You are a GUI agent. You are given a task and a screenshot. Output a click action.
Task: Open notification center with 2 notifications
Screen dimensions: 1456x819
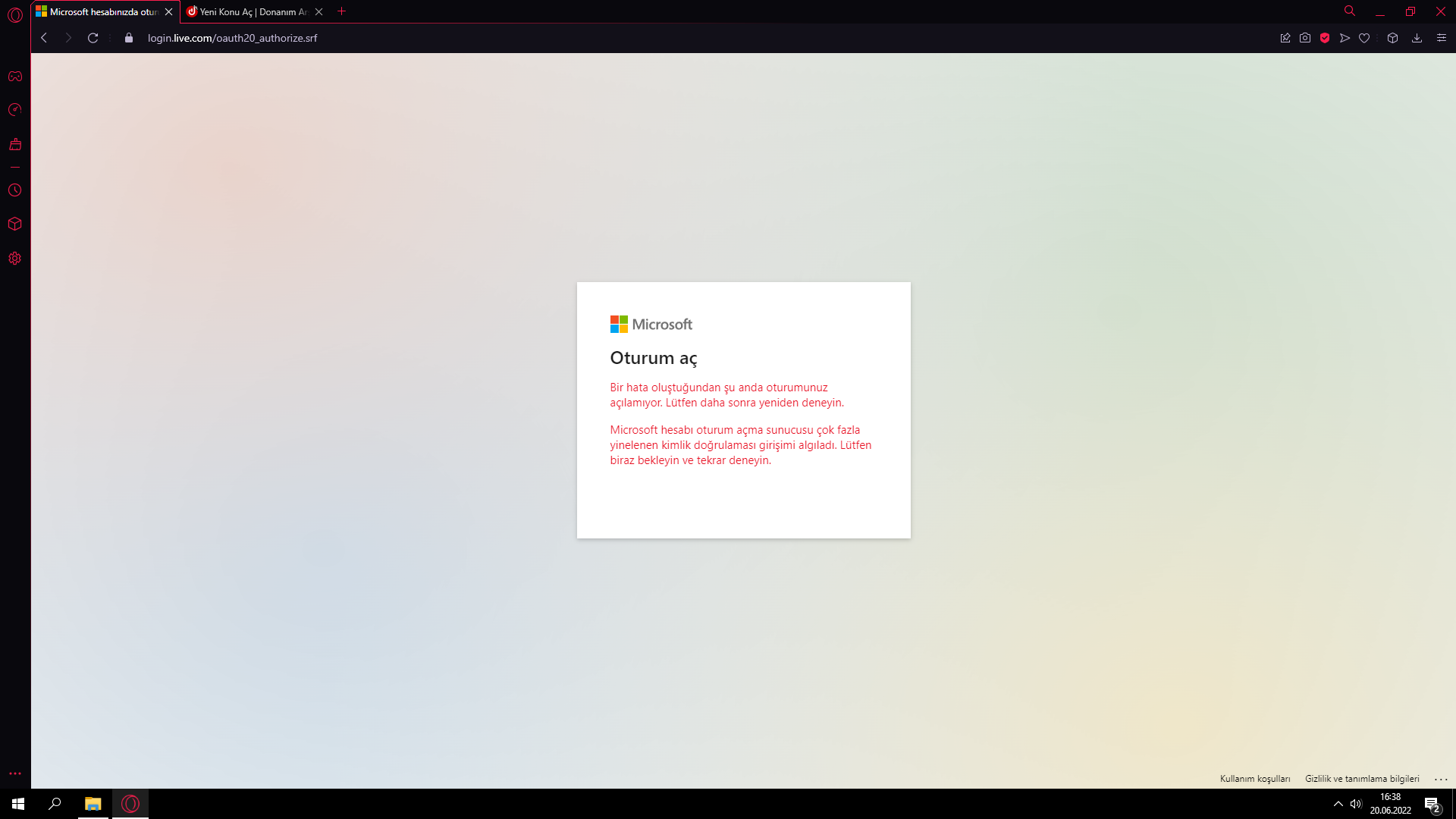tap(1432, 804)
